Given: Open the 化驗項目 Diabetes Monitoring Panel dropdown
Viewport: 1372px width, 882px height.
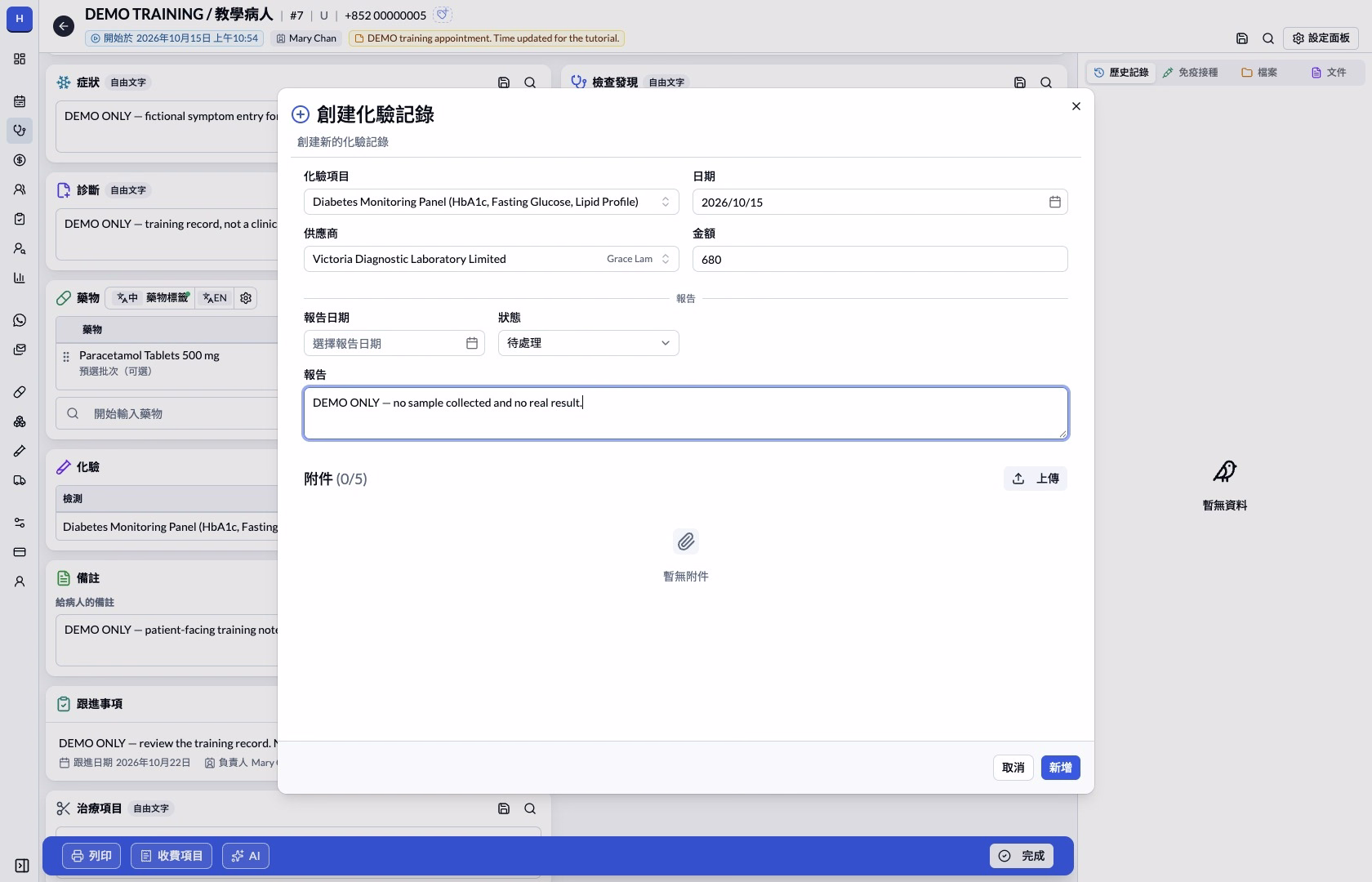Looking at the screenshot, I should [x=491, y=202].
